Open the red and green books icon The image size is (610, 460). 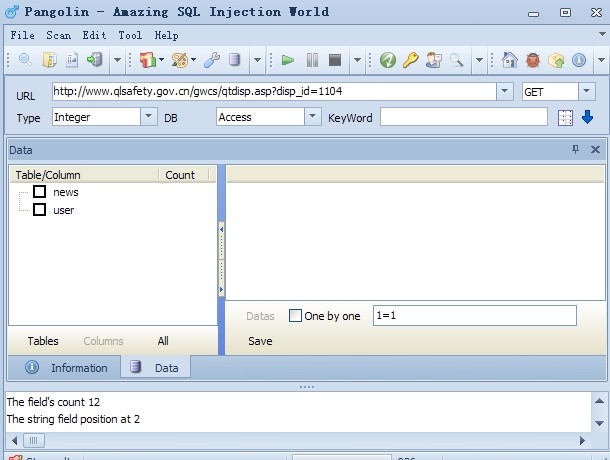point(147,60)
